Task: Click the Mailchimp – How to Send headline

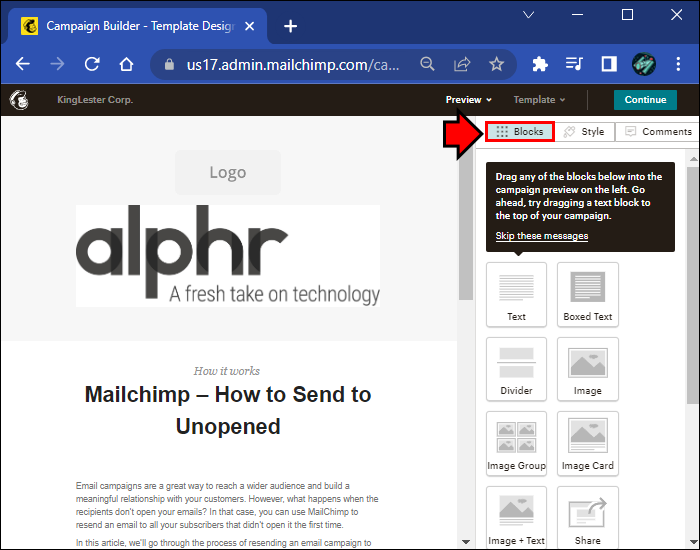Action: tap(228, 410)
